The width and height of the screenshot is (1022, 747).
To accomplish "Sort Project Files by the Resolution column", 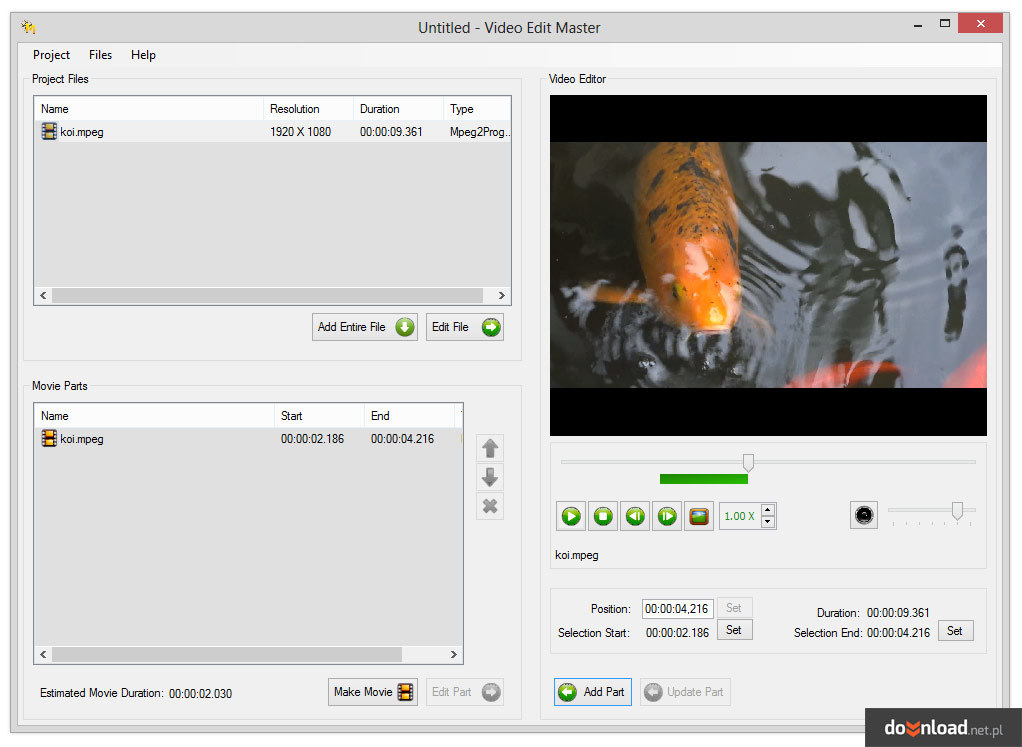I will pos(308,109).
